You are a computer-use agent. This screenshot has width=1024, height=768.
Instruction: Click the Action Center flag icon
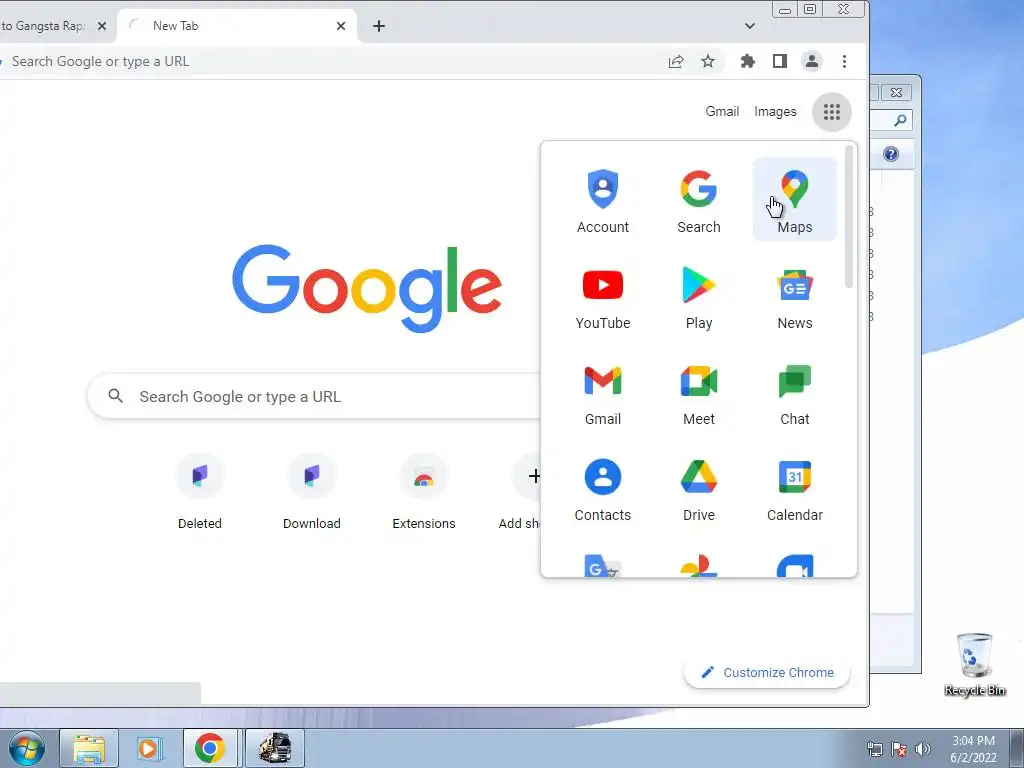[x=899, y=749]
